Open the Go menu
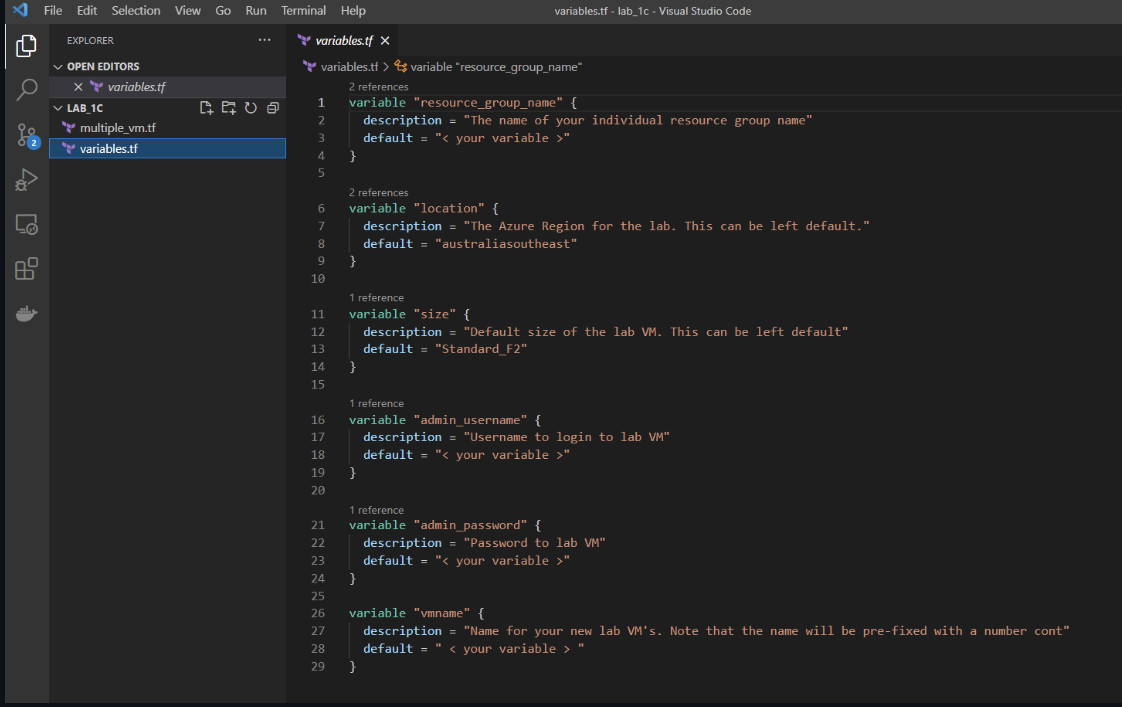 [x=223, y=11]
